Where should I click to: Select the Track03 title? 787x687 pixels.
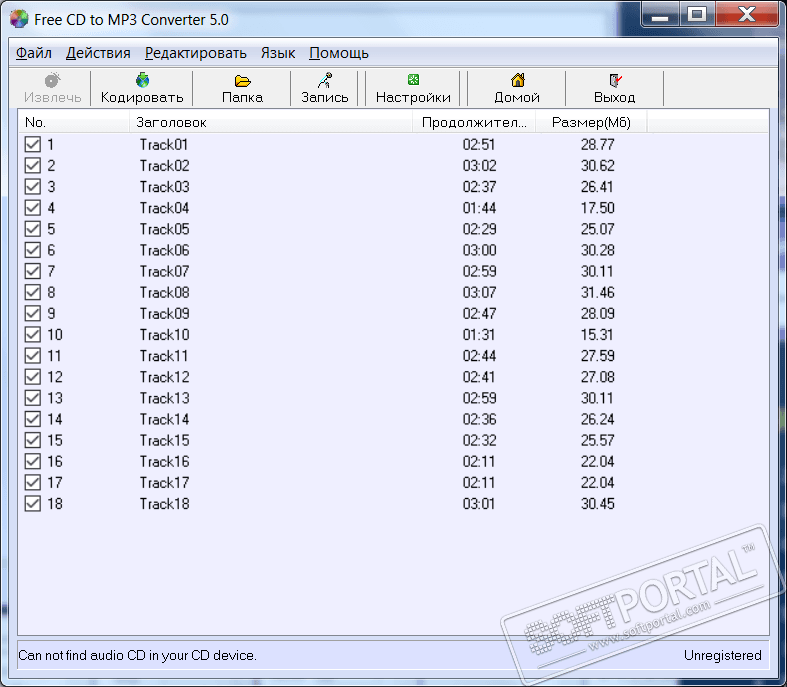(x=165, y=187)
